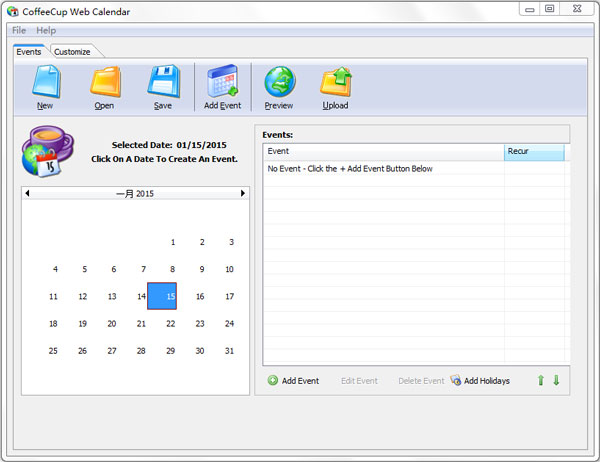This screenshot has height=462, width=600.
Task: Select date 17 in the calendar
Action: coord(230,296)
